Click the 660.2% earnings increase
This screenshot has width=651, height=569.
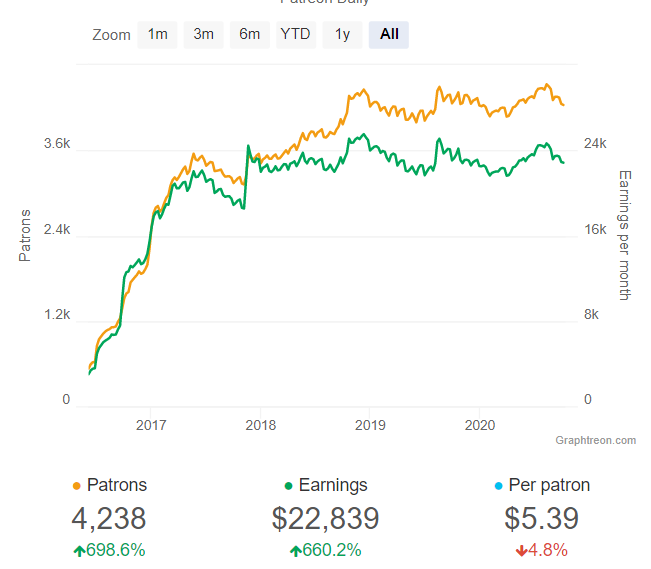[332, 550]
